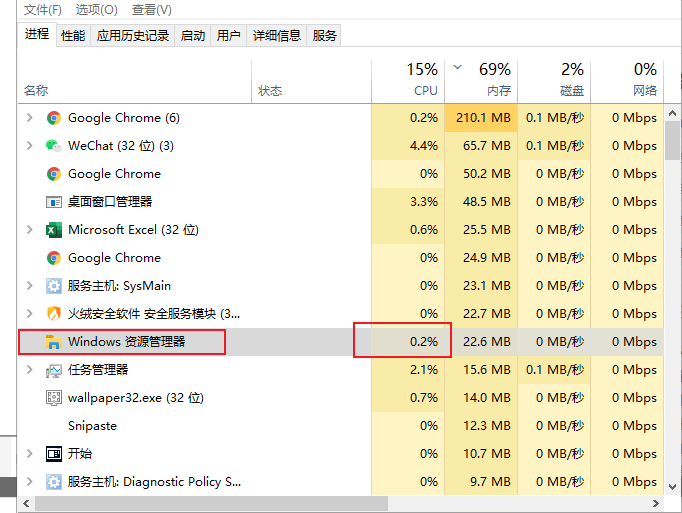Expand the 火绒安全软件 process group

pos(30,313)
